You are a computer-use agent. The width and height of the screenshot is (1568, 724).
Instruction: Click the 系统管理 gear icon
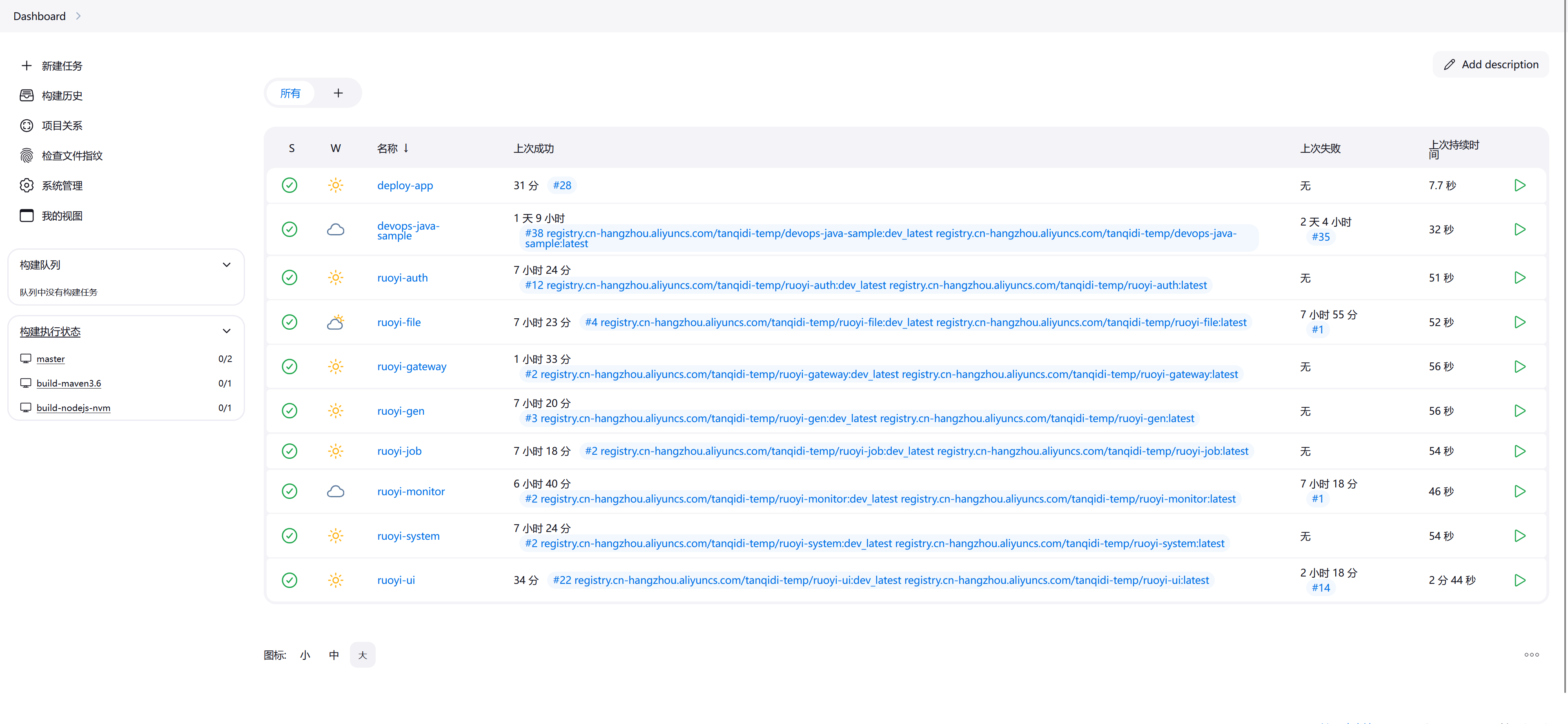pos(26,186)
